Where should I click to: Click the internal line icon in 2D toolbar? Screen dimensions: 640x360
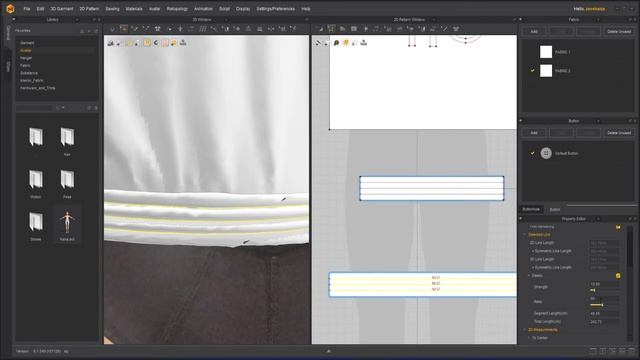(x=366, y=29)
